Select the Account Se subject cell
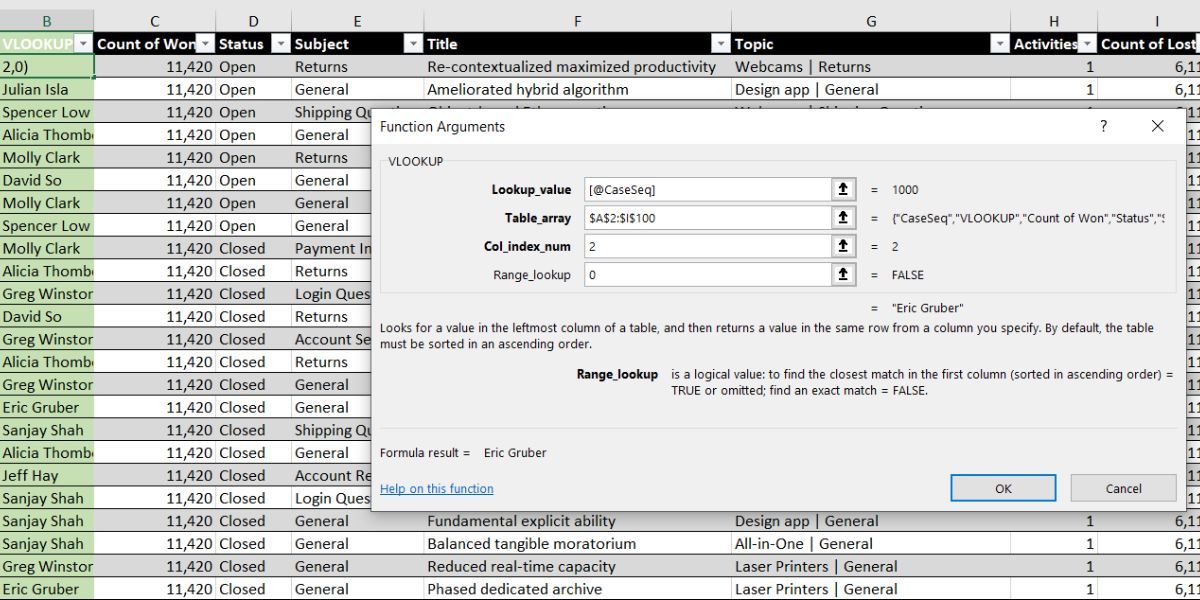 pos(331,339)
